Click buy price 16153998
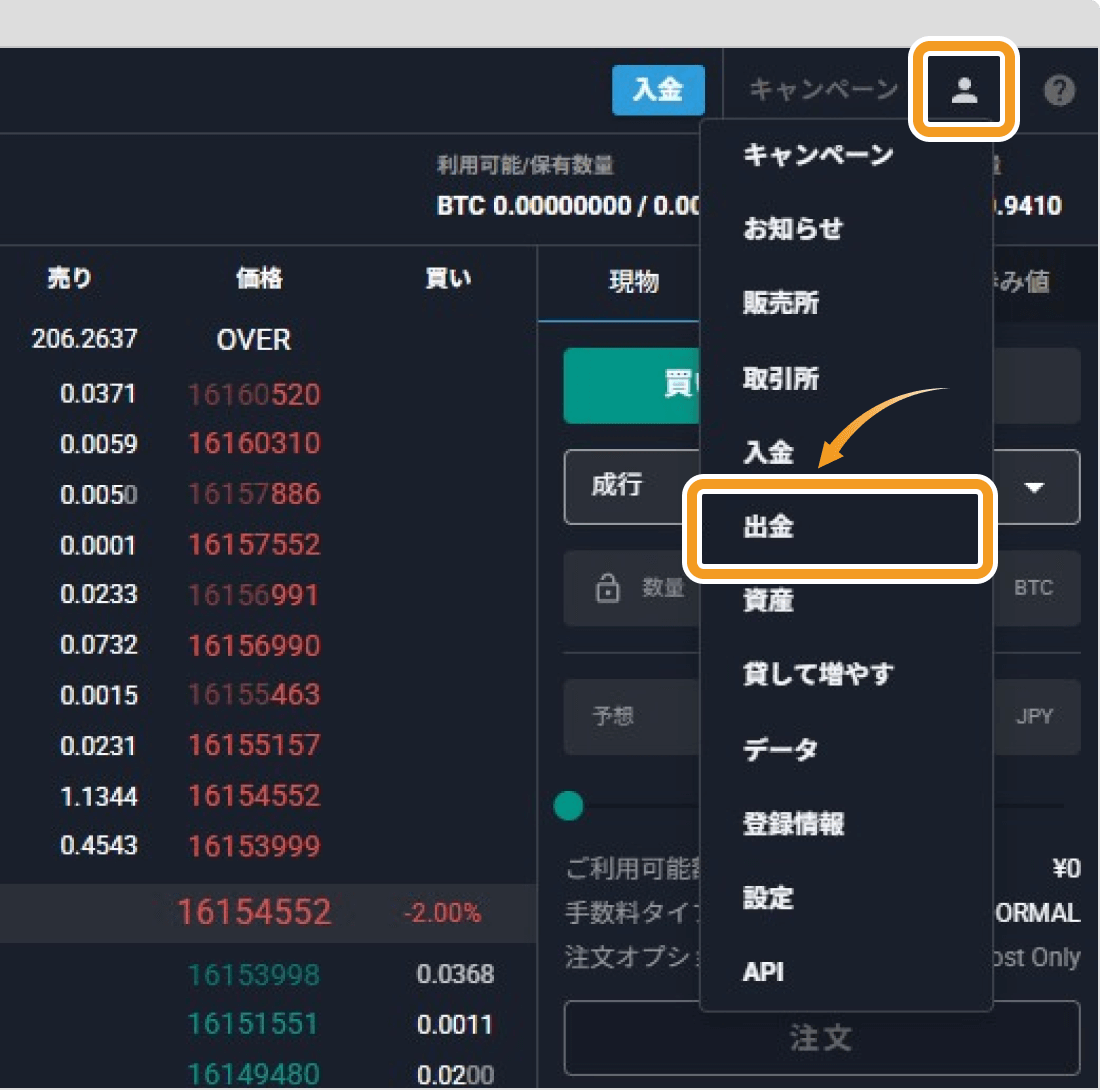Viewport: 1100px width, 1090px height. (x=254, y=975)
